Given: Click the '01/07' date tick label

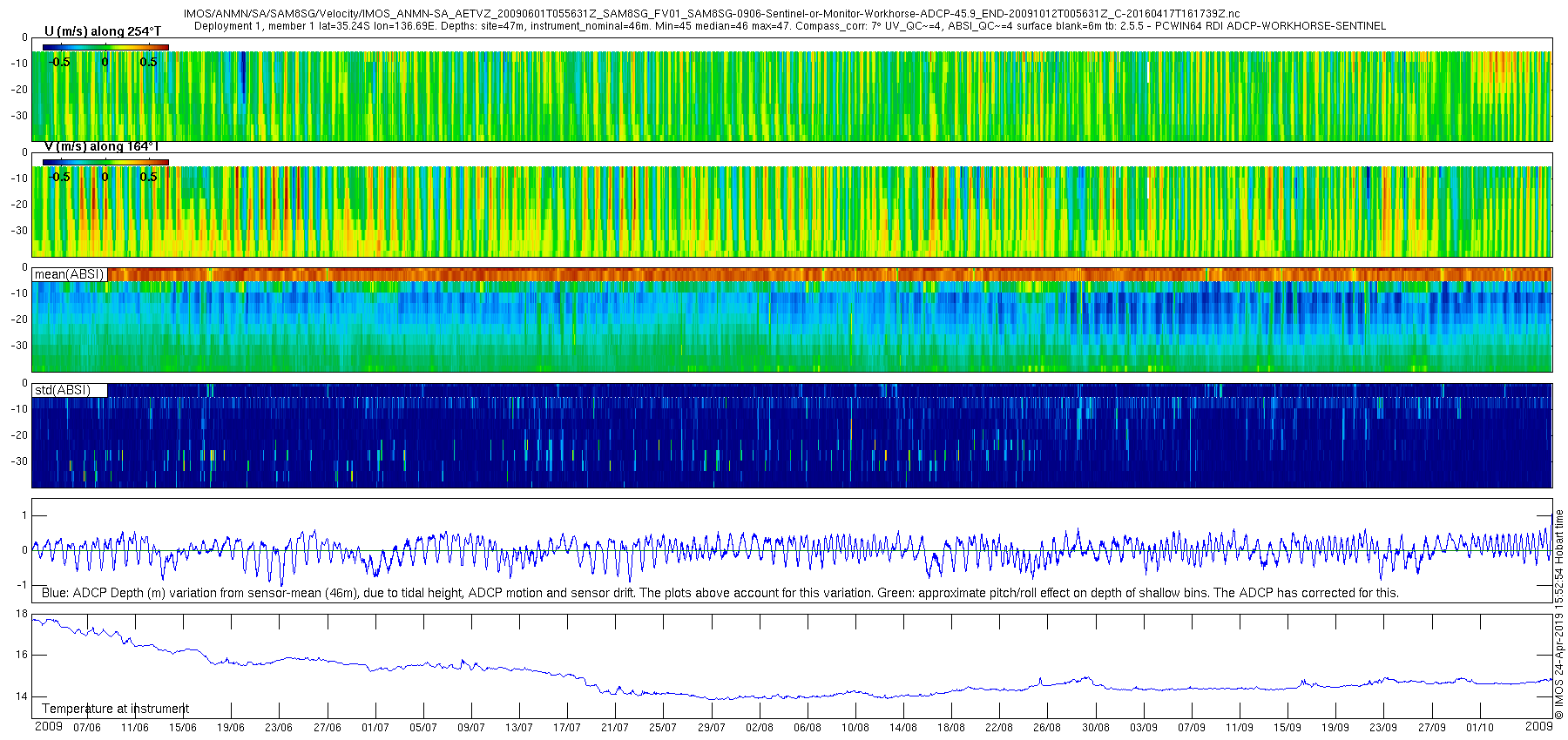Looking at the screenshot, I should click(x=375, y=728).
